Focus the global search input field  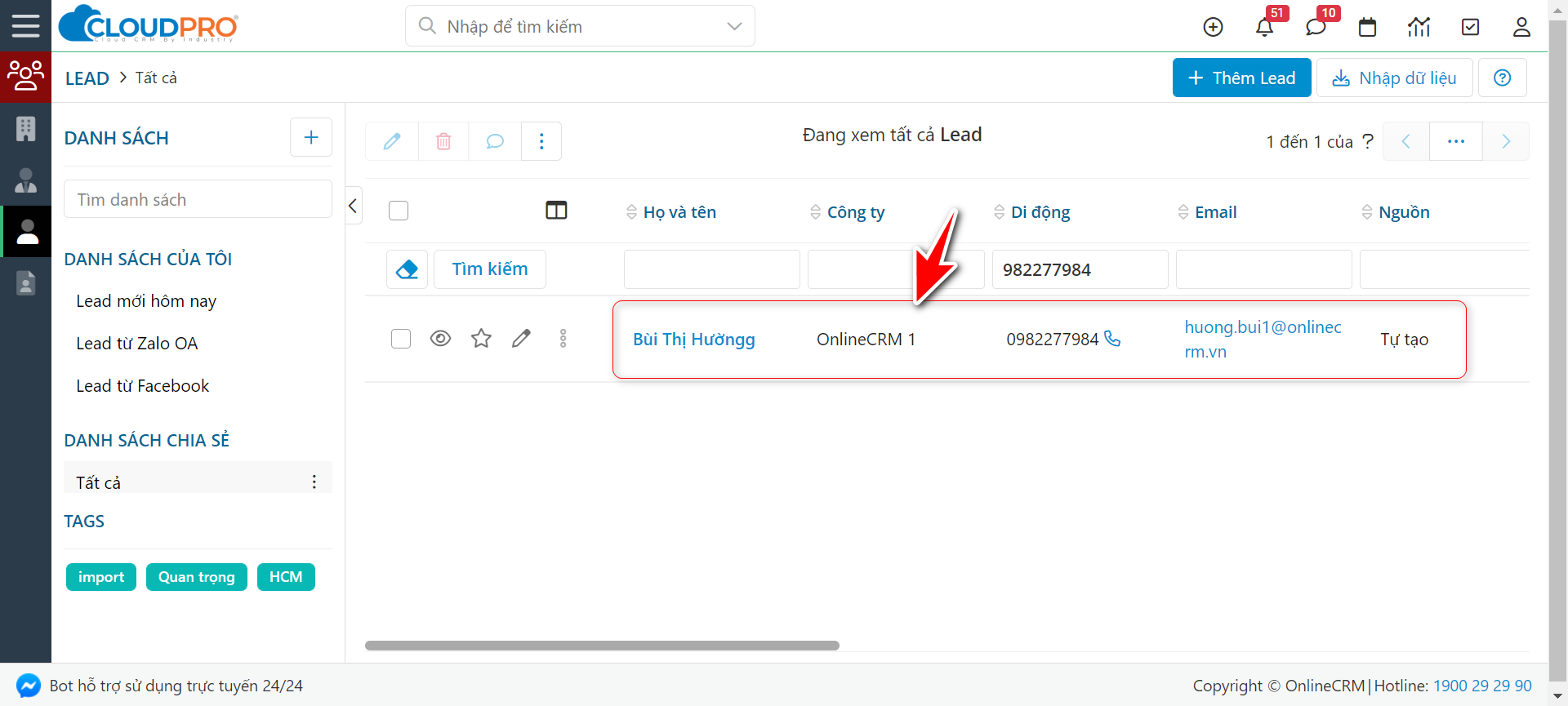580,26
